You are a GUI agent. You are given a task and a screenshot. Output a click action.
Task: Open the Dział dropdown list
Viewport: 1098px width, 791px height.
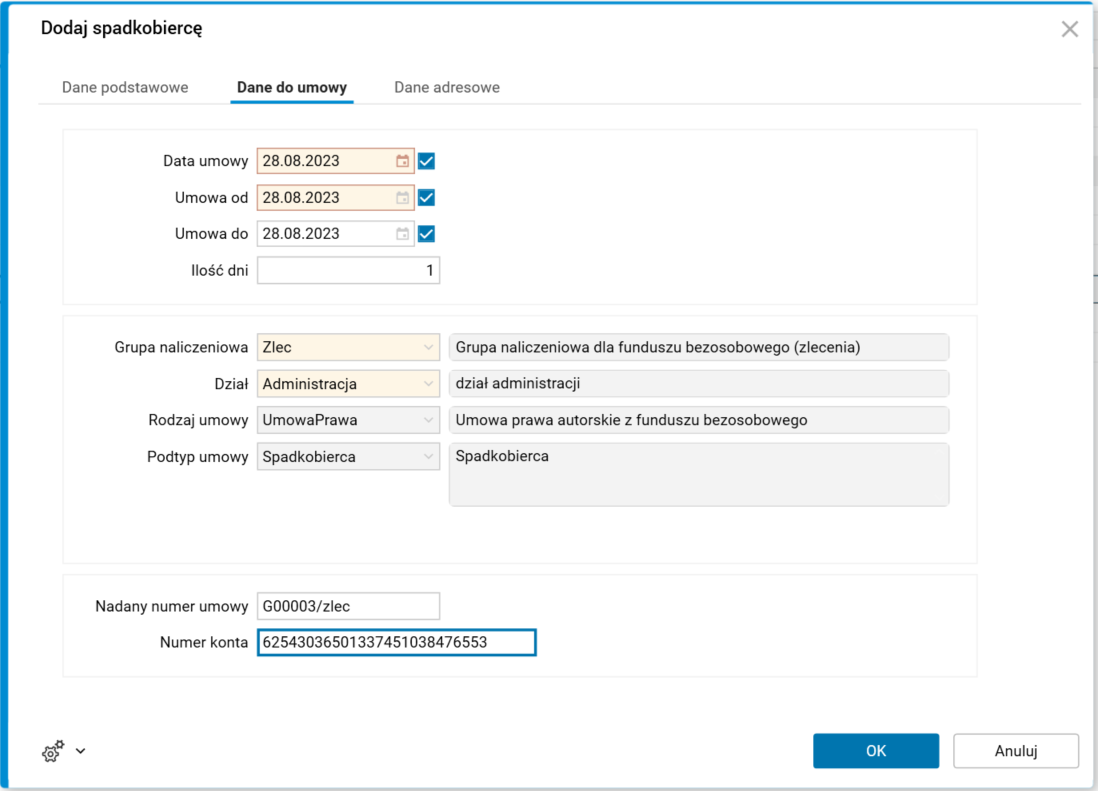[428, 384]
